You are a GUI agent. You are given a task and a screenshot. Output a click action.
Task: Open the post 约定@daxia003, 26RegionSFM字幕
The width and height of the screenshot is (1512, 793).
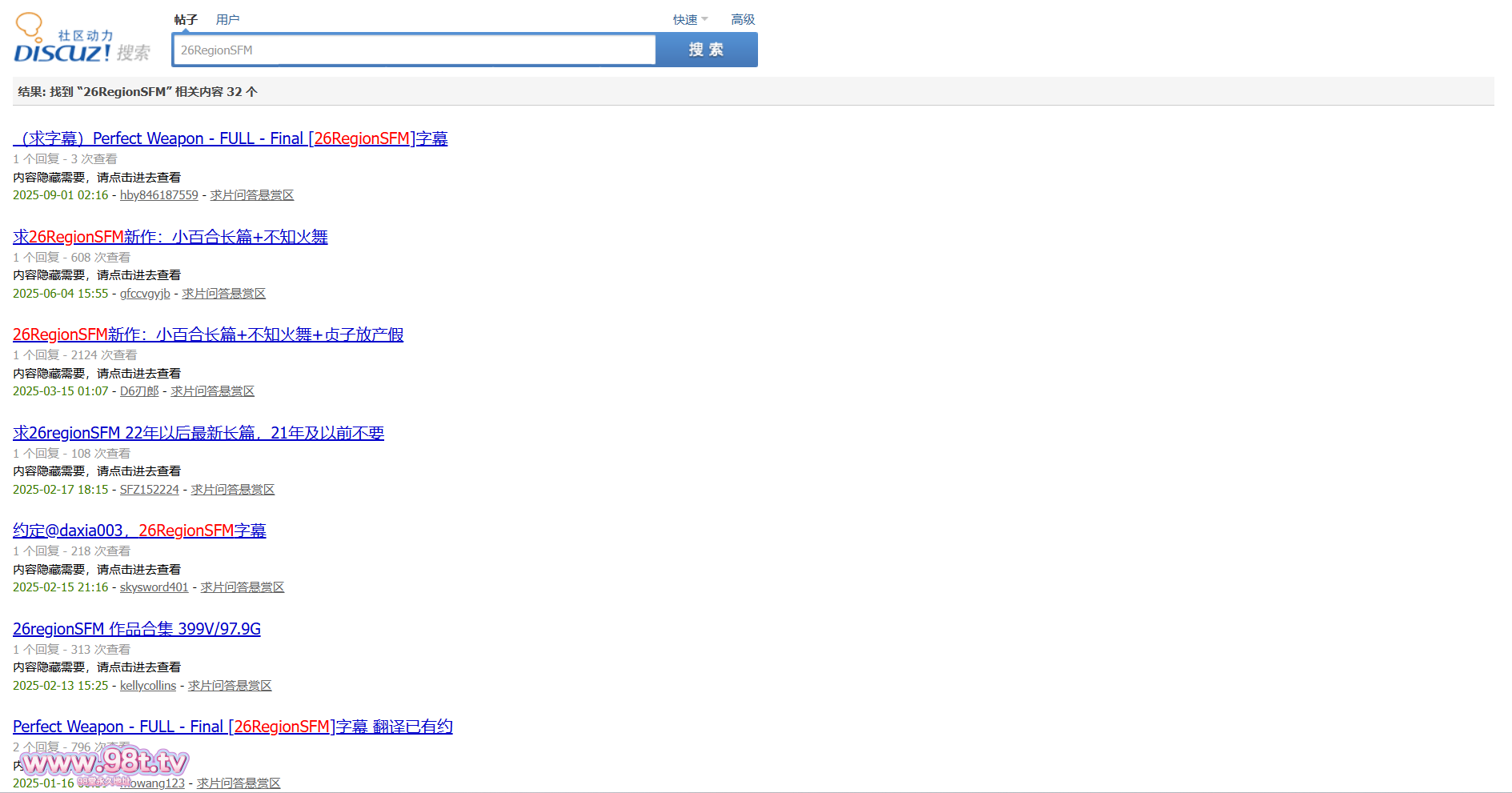tap(139, 531)
